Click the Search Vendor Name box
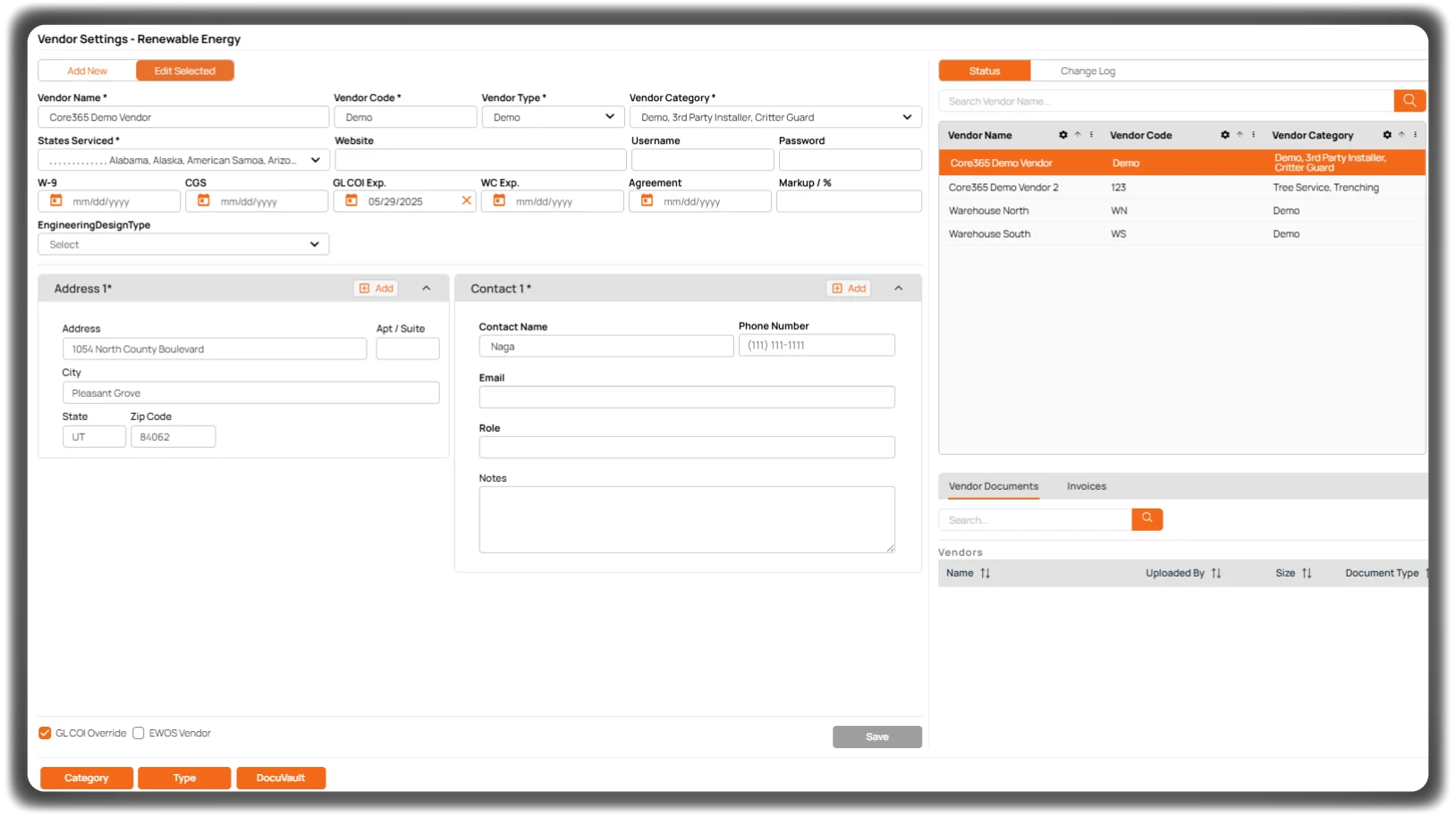1456x817 pixels. [x=1166, y=101]
